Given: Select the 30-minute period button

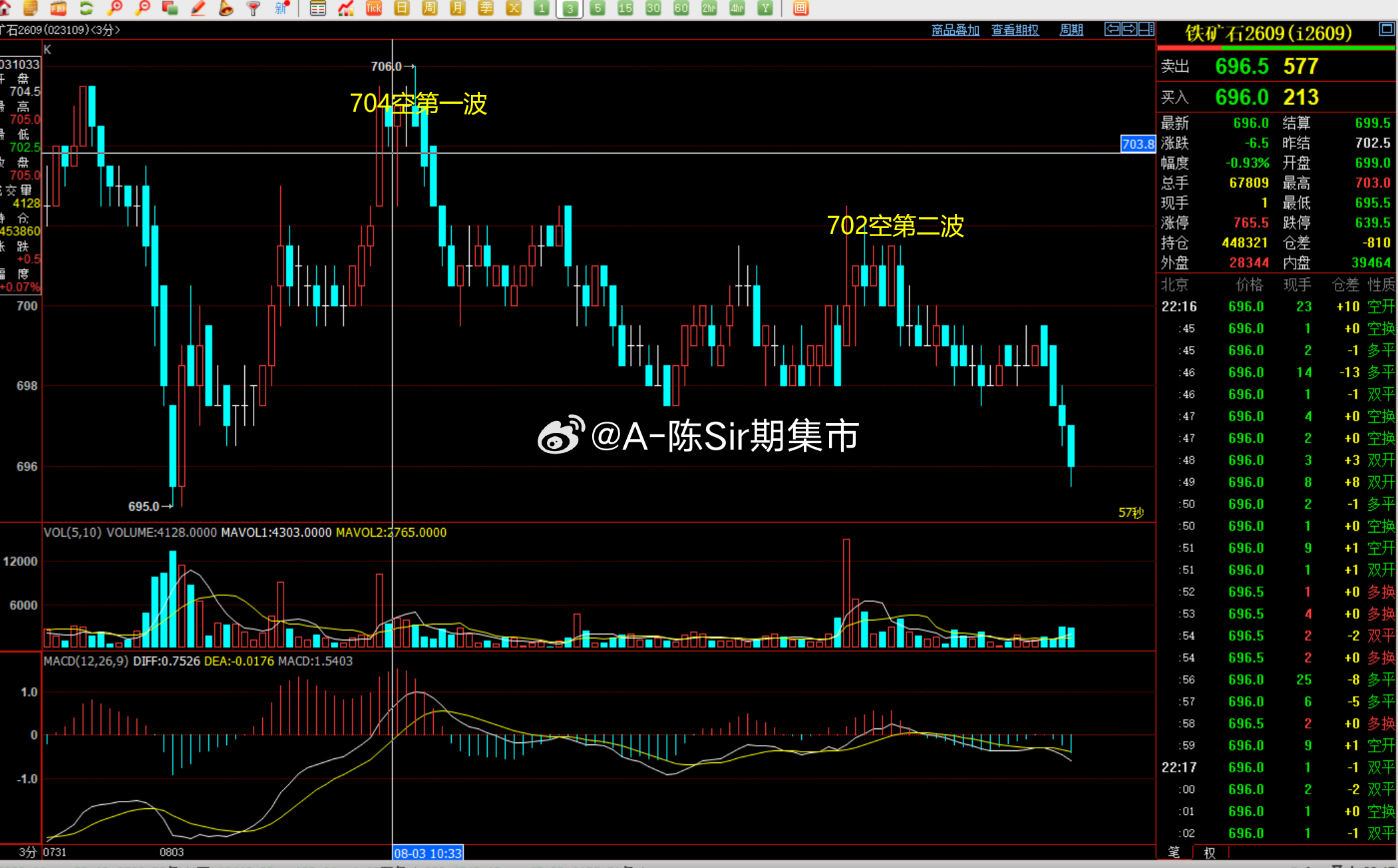Looking at the screenshot, I should click(x=653, y=8).
